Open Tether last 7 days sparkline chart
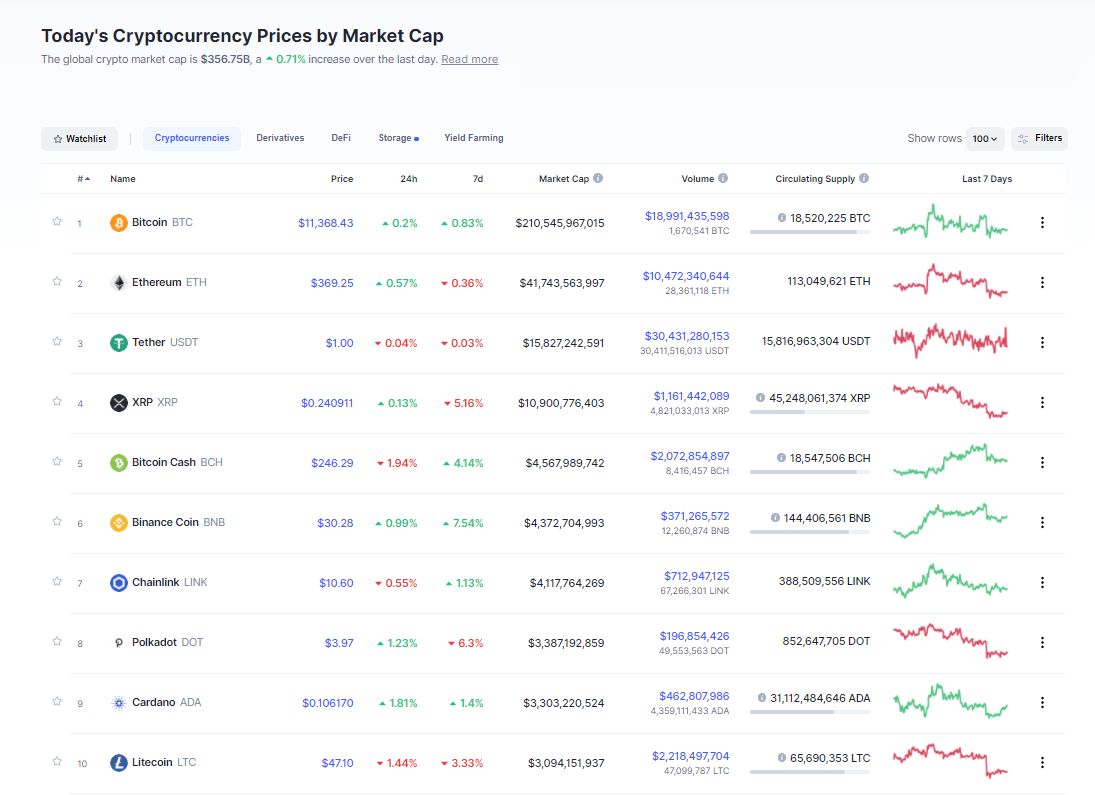Image resolution: width=1095 pixels, height=795 pixels. pyautogui.click(x=950, y=341)
